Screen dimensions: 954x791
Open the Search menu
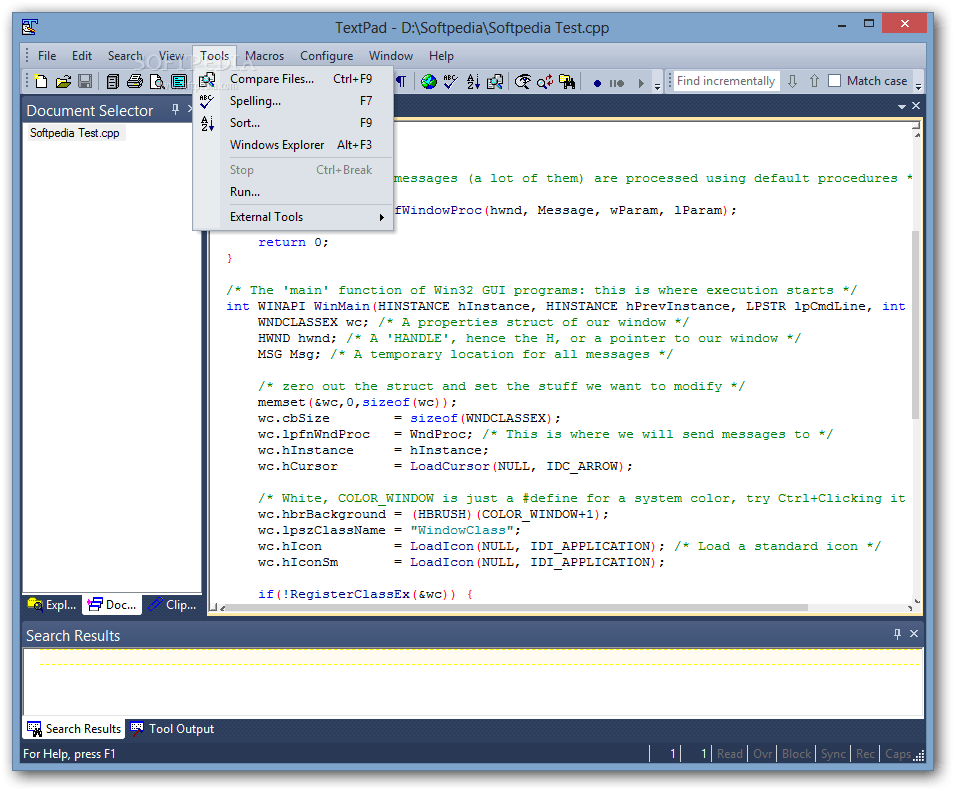click(x=125, y=56)
